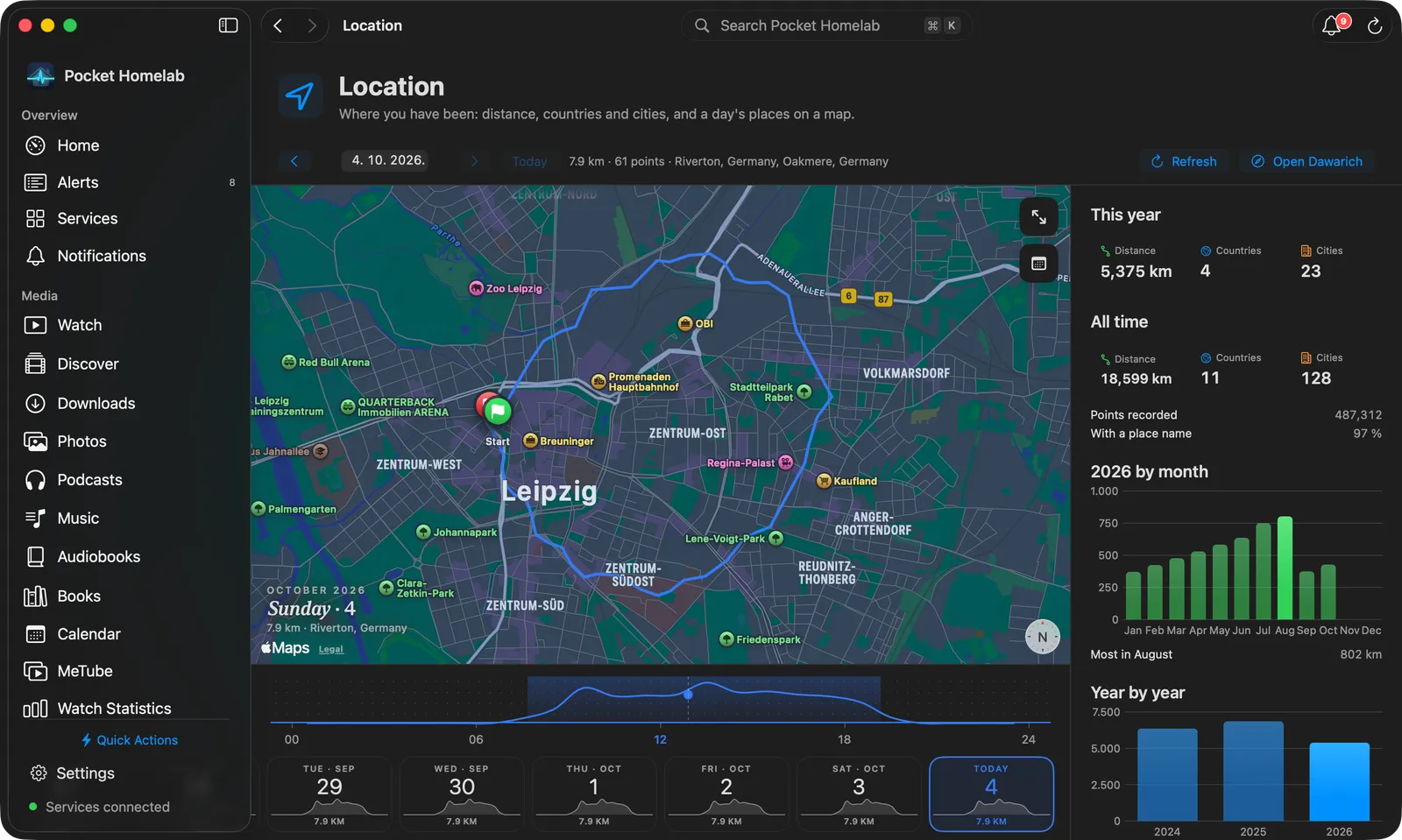Open Podcasts in the sidebar
The width and height of the screenshot is (1402, 840).
click(130, 480)
